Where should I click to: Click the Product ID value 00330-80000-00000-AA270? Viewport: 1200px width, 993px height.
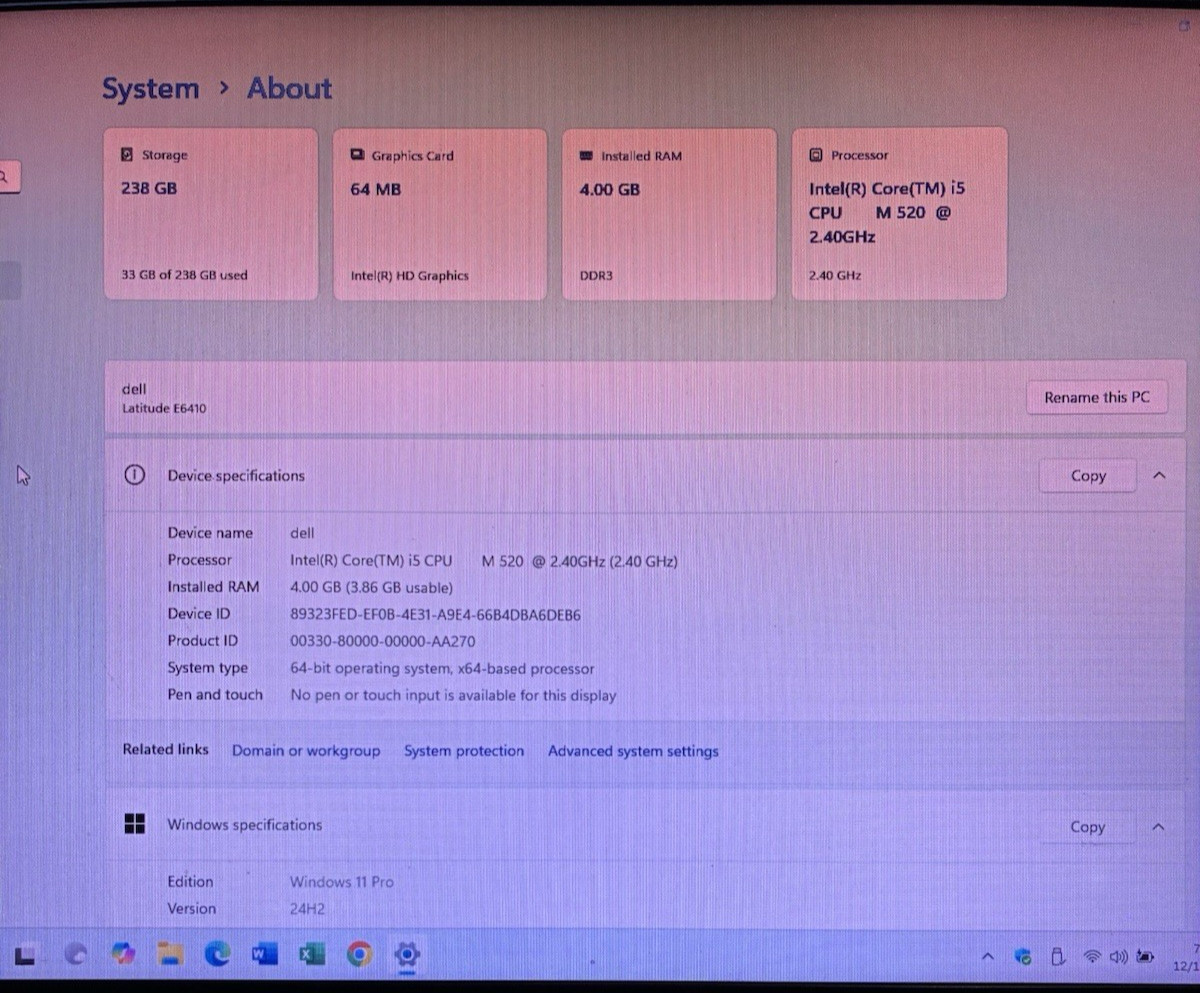[x=383, y=641]
